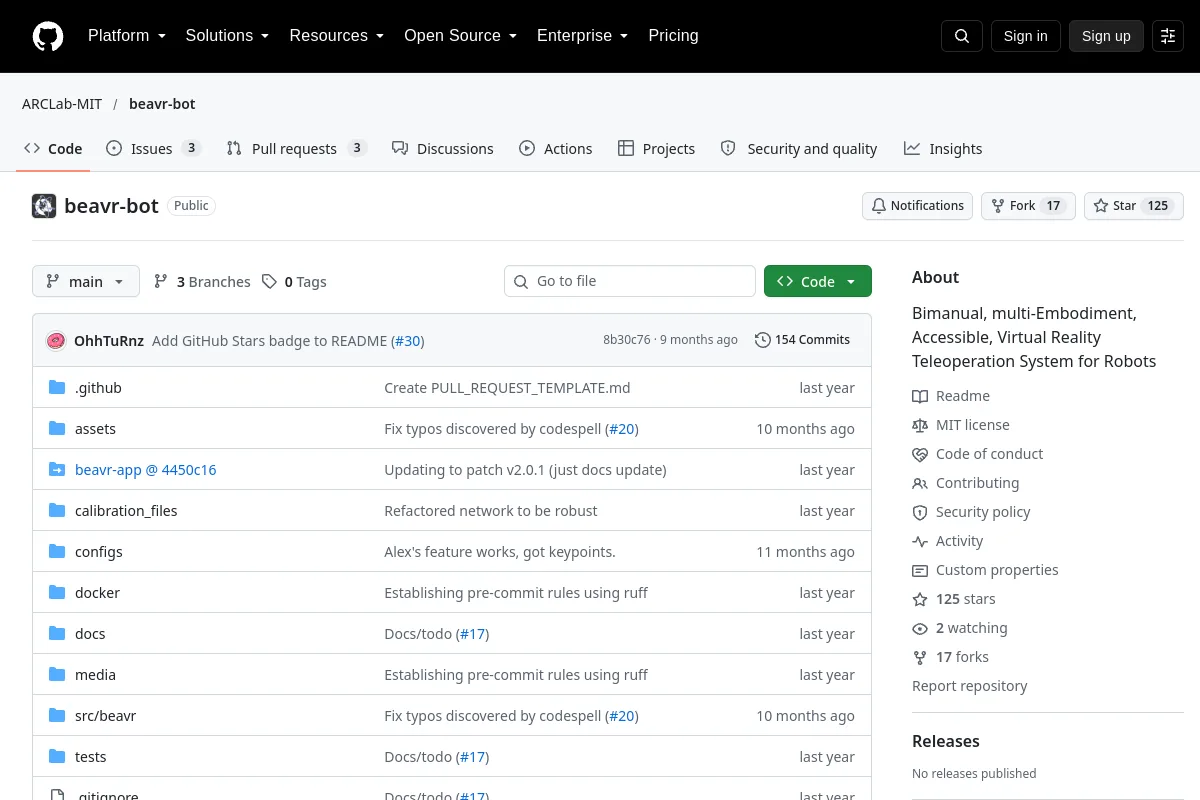Star the repository with Star button
1200x800 pixels.
pyautogui.click(x=1134, y=206)
